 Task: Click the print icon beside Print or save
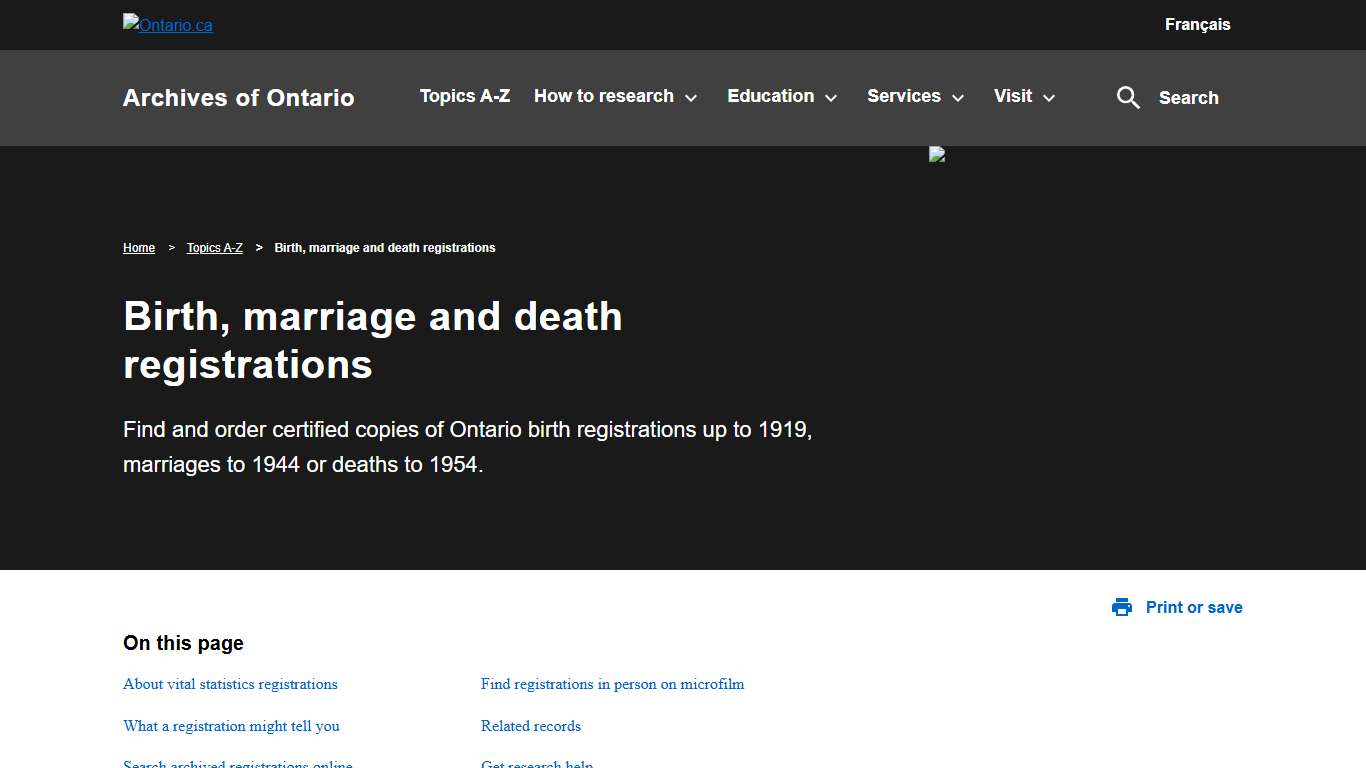pyautogui.click(x=1122, y=606)
